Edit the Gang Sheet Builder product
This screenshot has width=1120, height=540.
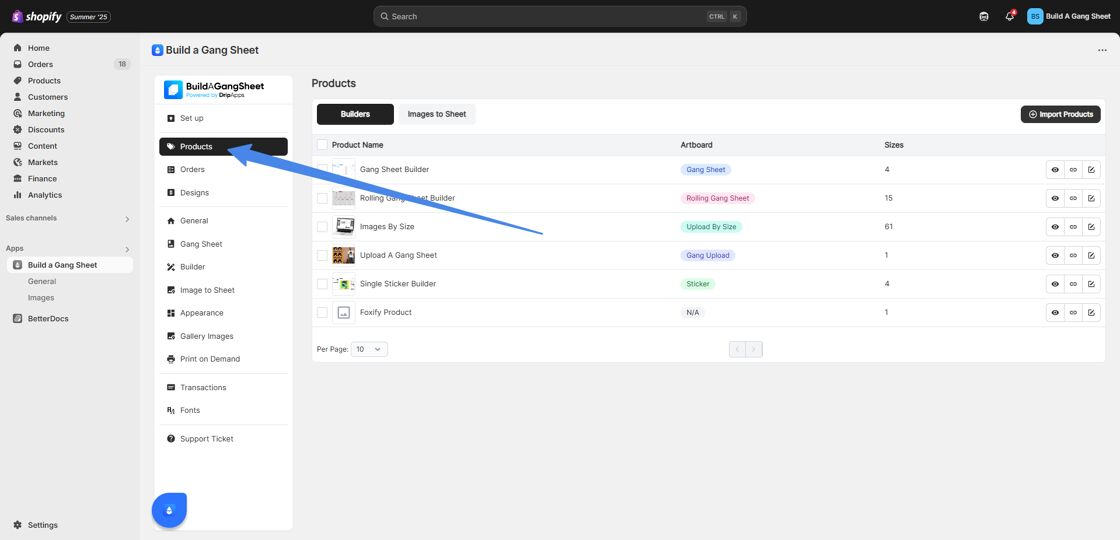[x=1091, y=169]
